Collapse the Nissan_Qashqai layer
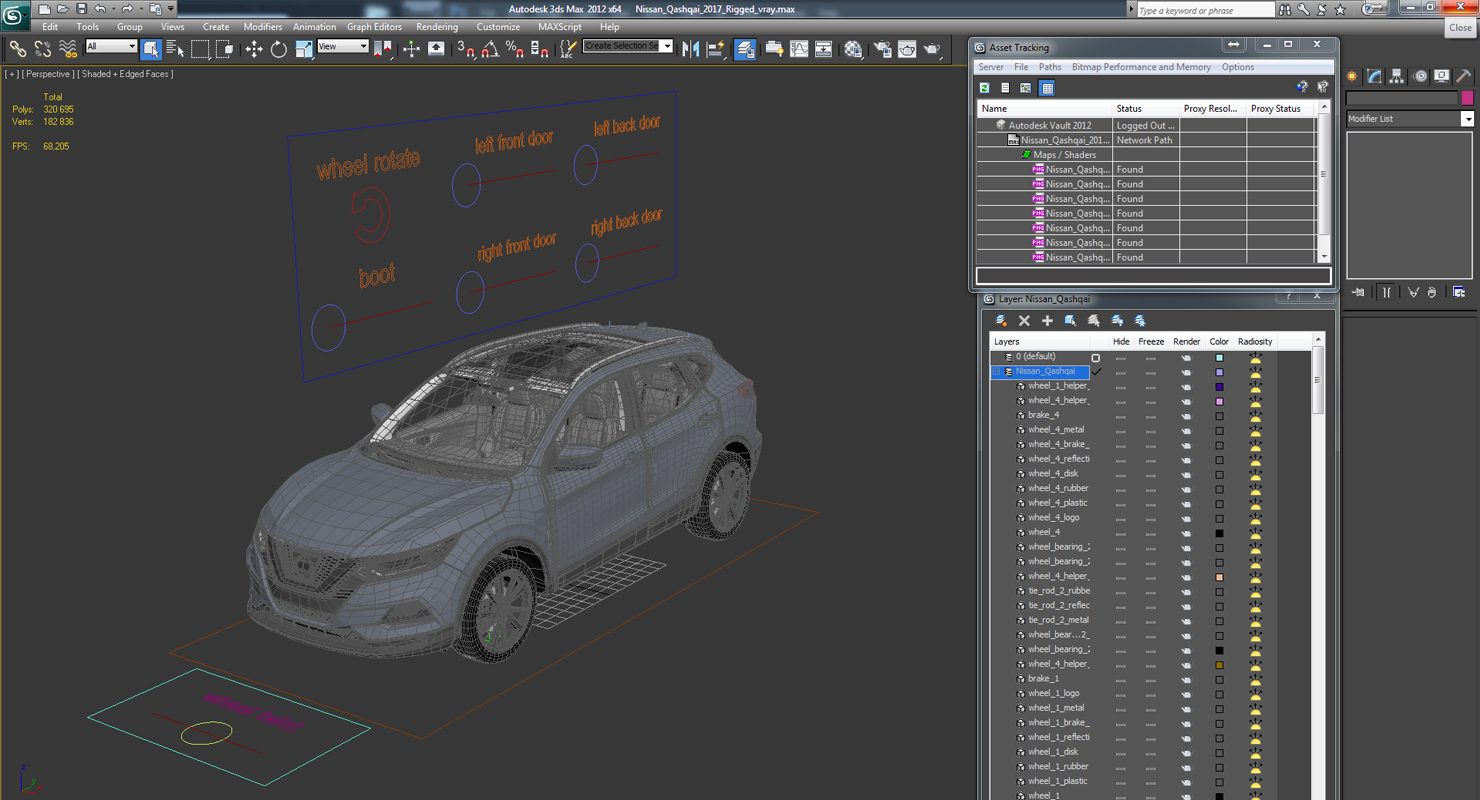Screen dimensions: 1480x800 (x=997, y=371)
